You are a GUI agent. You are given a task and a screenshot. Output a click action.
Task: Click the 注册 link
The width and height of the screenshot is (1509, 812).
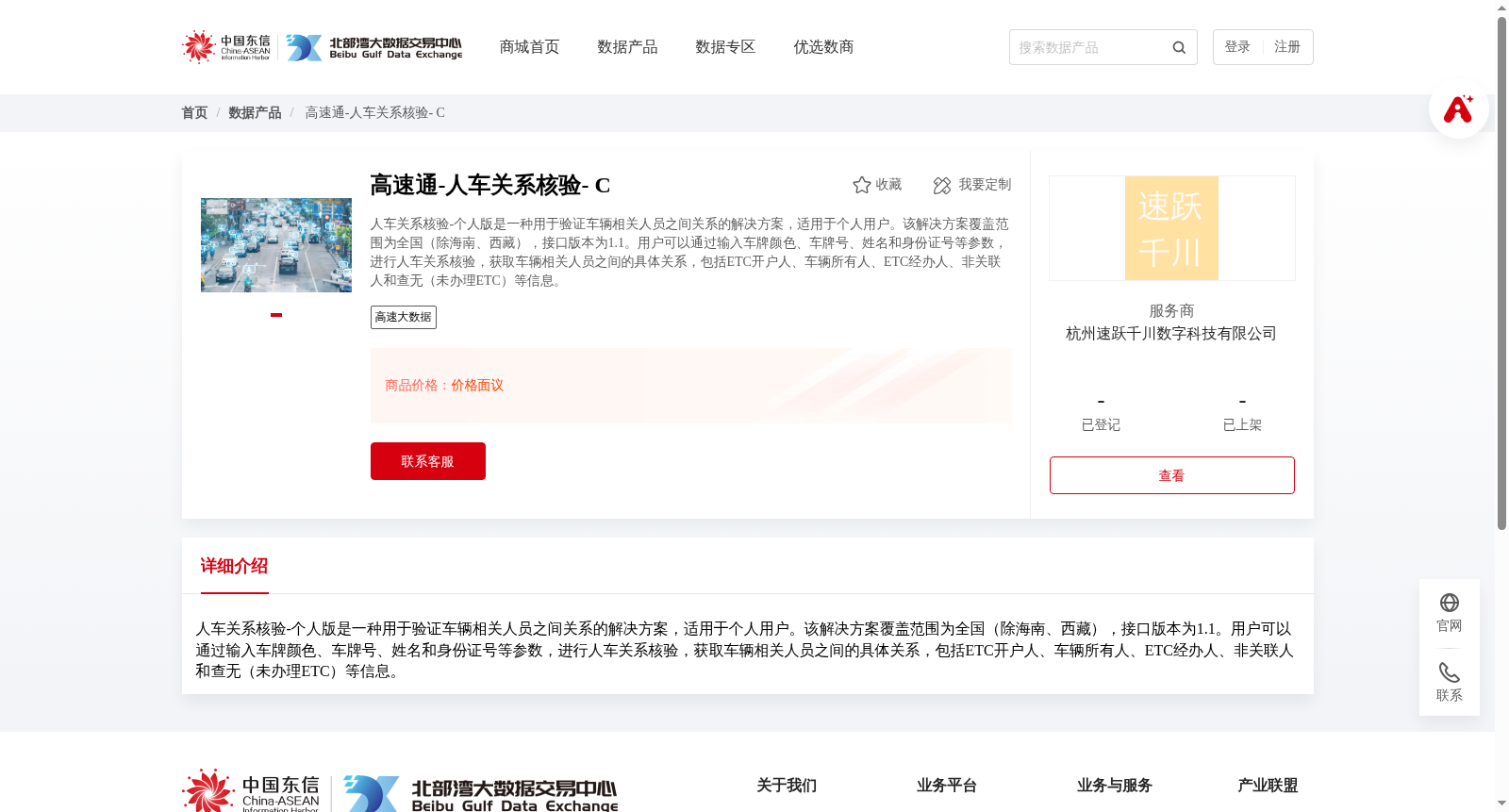1287,47
